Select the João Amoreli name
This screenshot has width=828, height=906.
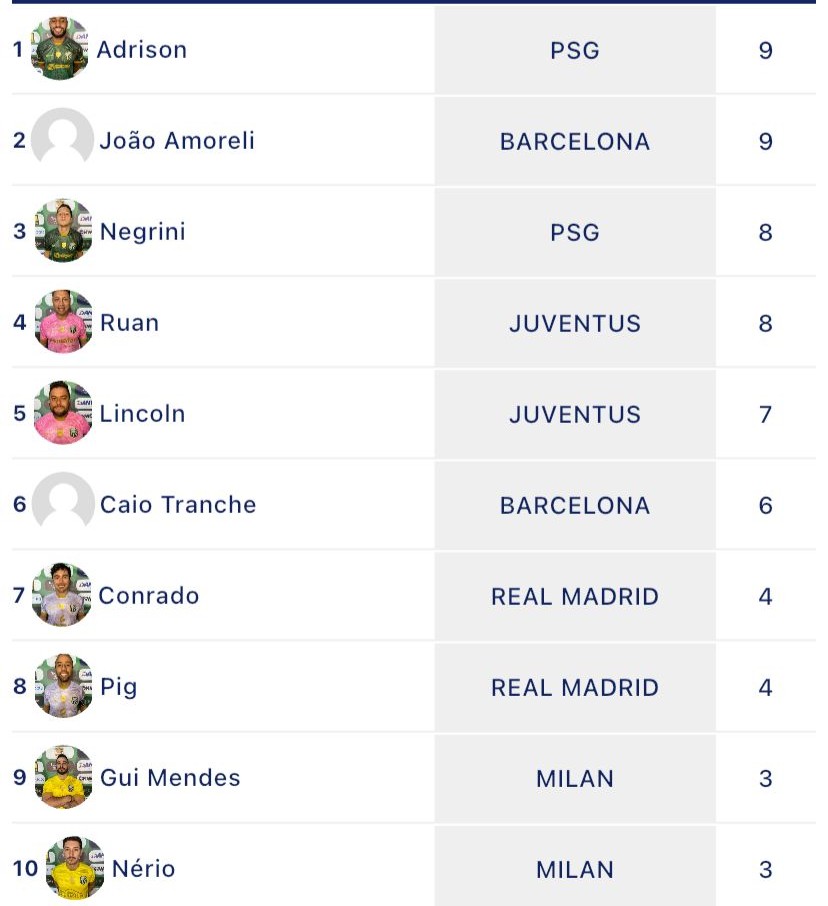[177, 140]
